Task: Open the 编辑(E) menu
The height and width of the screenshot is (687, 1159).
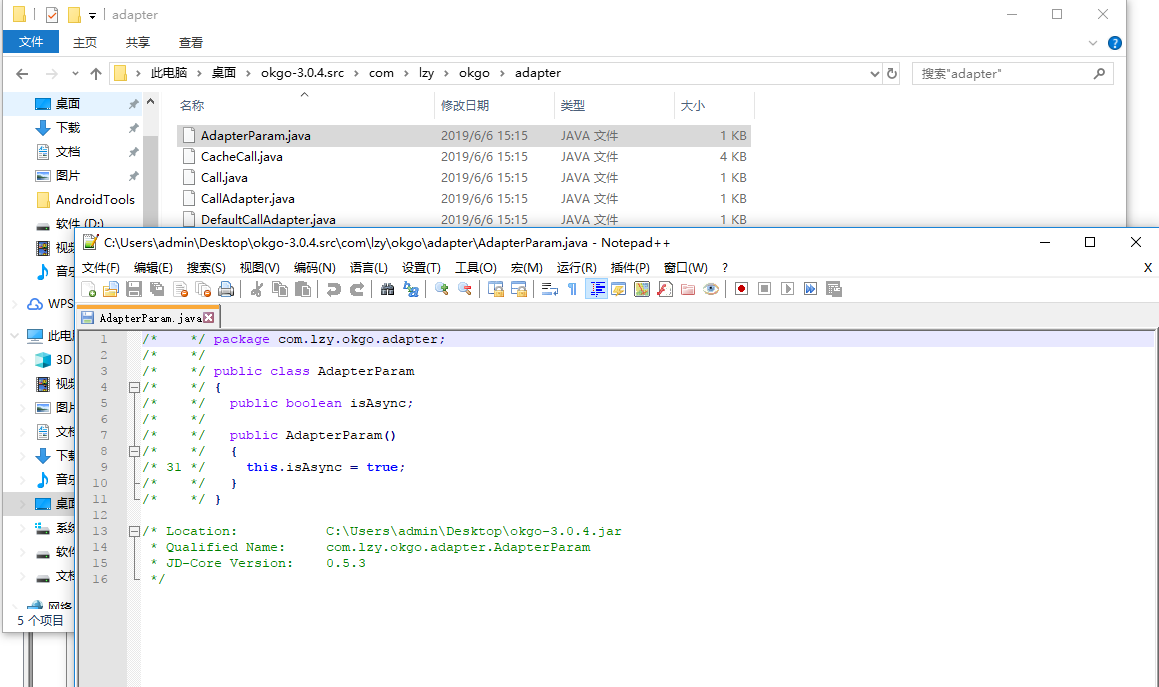Action: coord(153,268)
